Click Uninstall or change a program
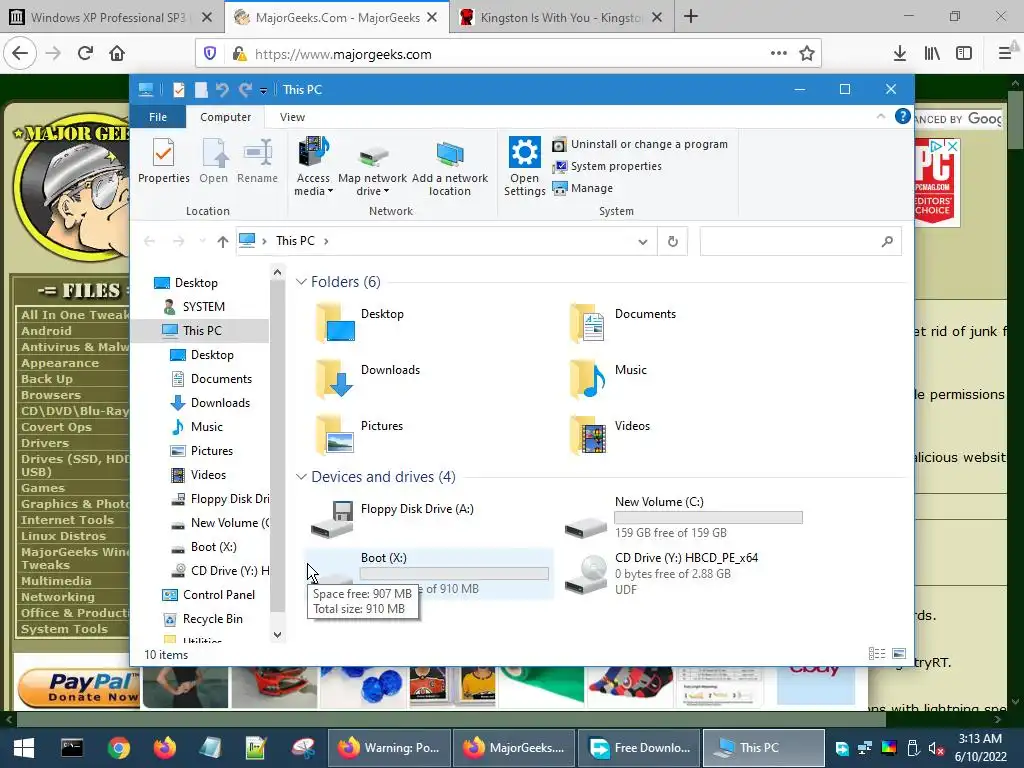The height and width of the screenshot is (768, 1024). point(640,144)
